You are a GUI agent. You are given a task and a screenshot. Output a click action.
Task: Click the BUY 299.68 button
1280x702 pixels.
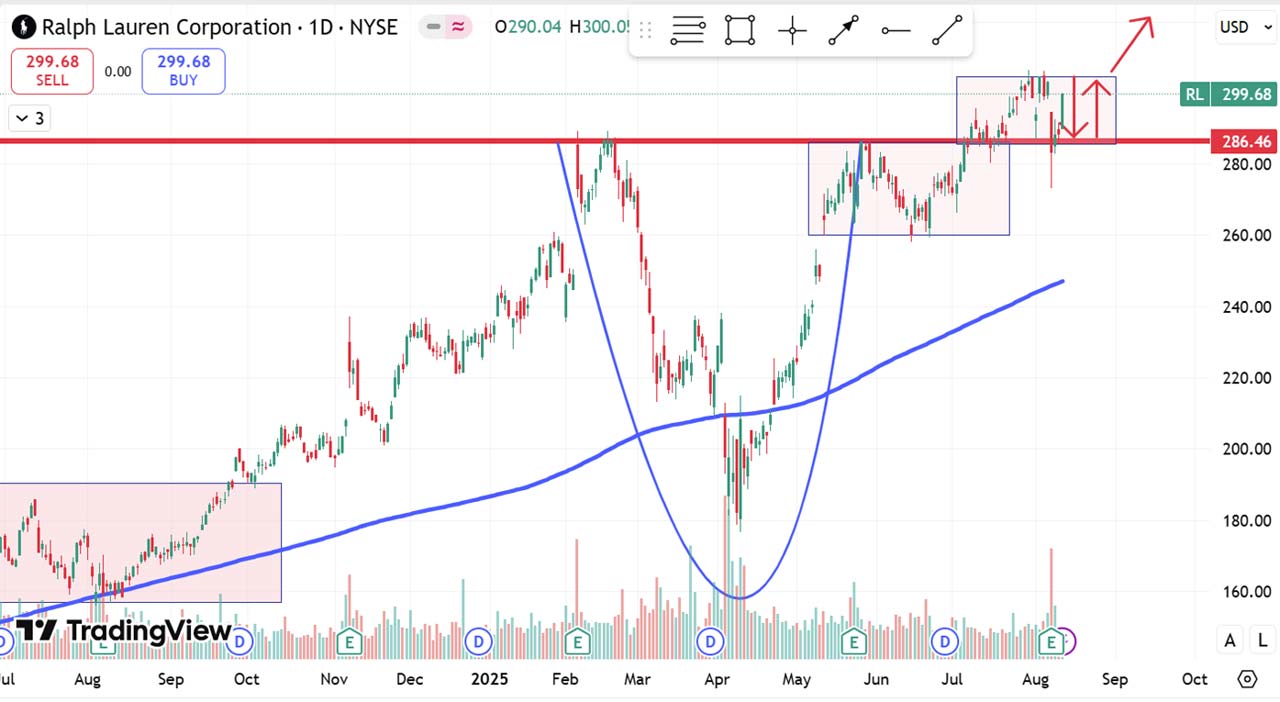(183, 71)
